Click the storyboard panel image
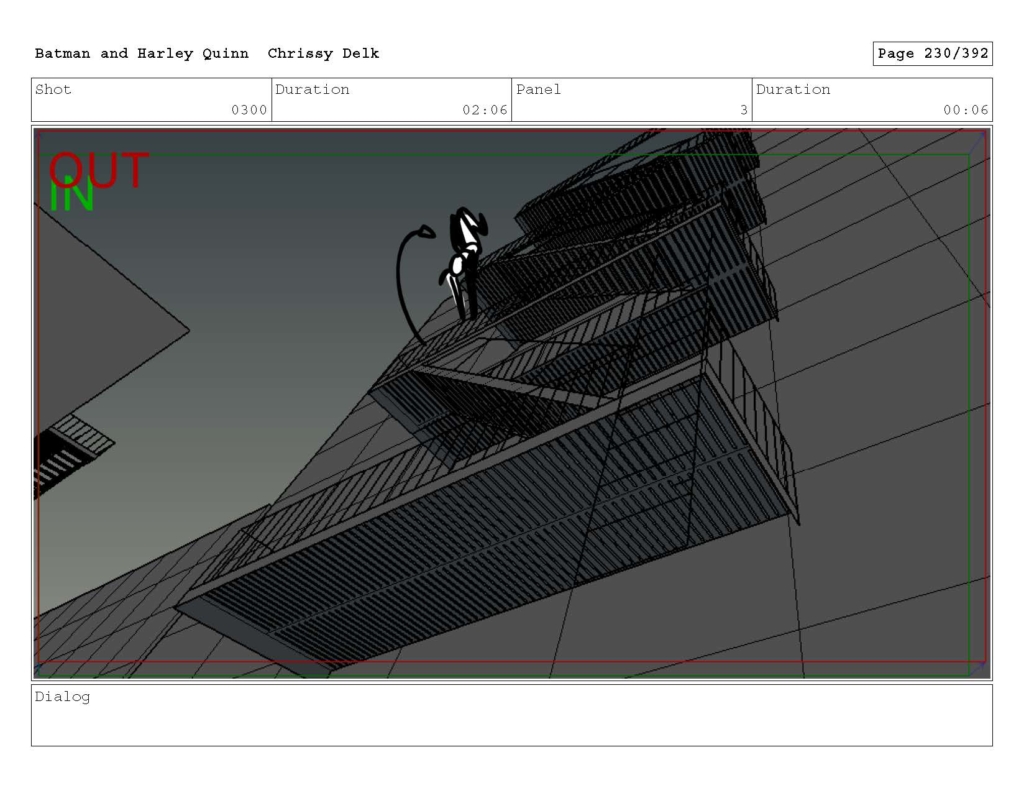 pyautogui.click(x=512, y=403)
